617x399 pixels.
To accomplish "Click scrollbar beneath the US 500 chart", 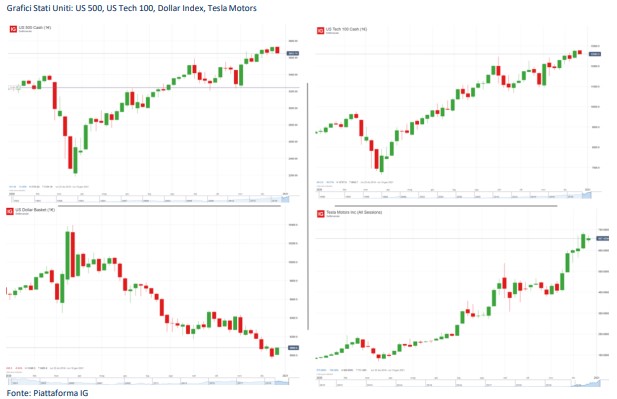I will click(x=169, y=205).
